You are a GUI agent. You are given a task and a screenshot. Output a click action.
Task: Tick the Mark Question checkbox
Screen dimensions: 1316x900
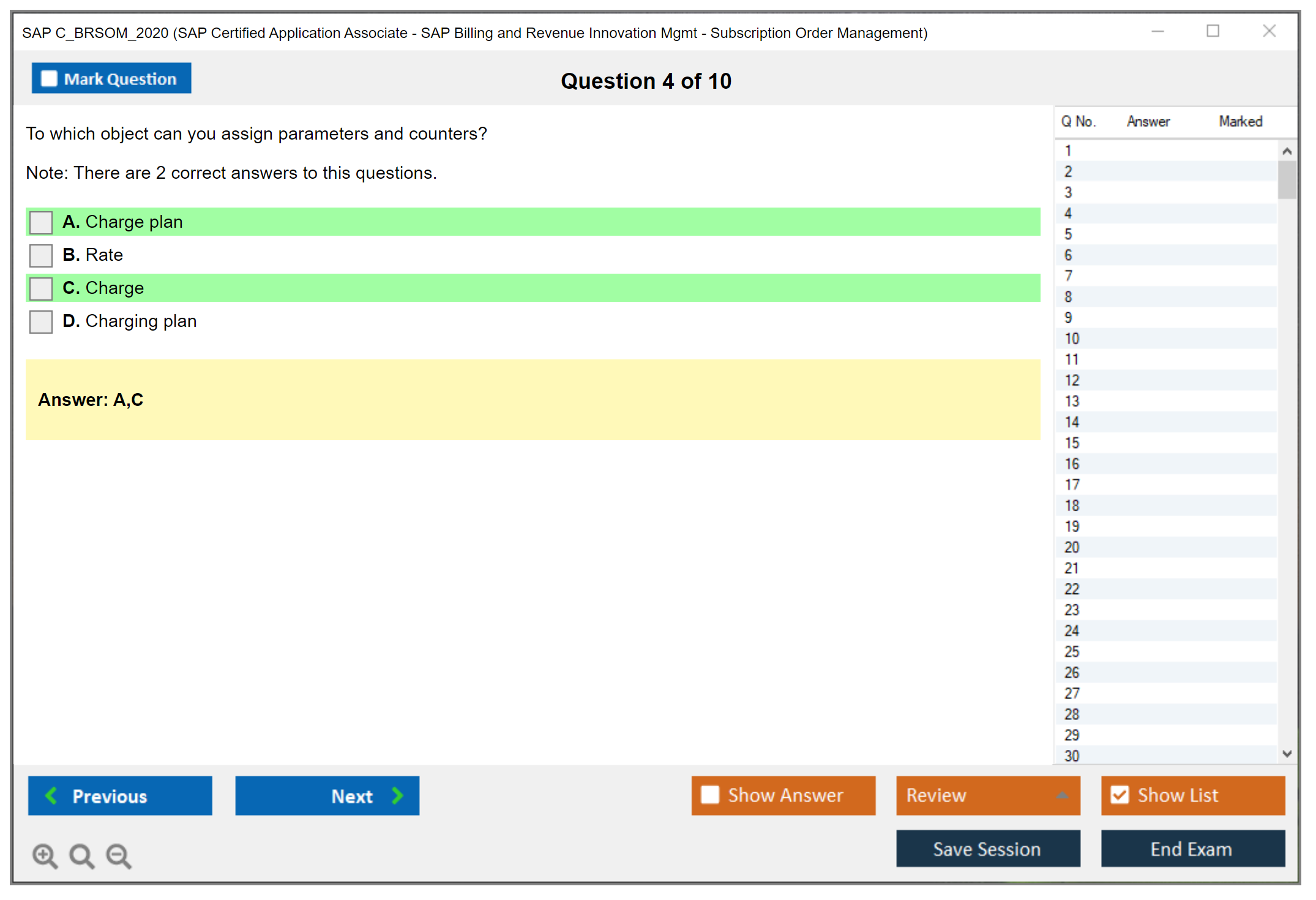click(x=49, y=79)
